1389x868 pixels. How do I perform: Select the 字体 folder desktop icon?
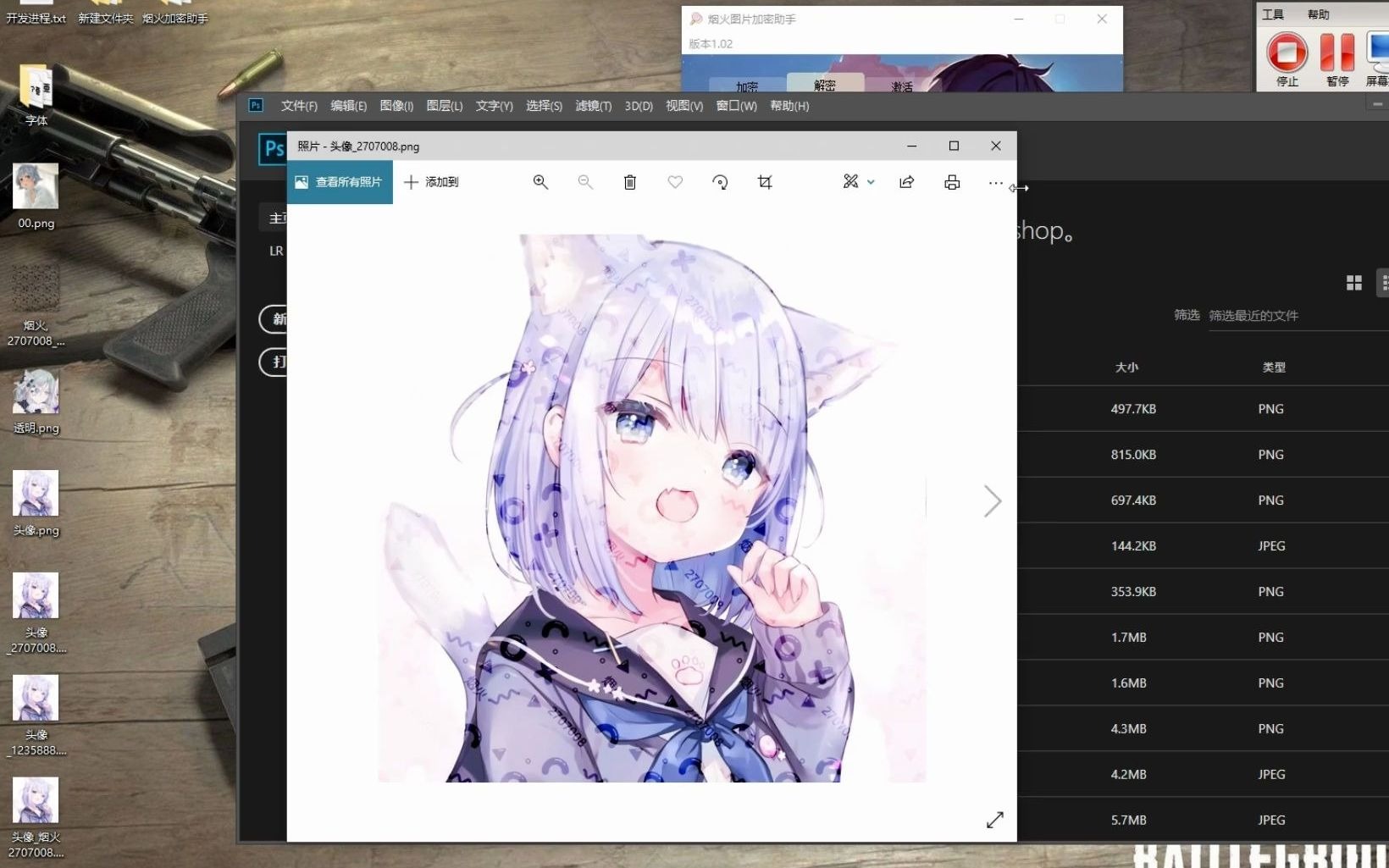click(x=36, y=96)
